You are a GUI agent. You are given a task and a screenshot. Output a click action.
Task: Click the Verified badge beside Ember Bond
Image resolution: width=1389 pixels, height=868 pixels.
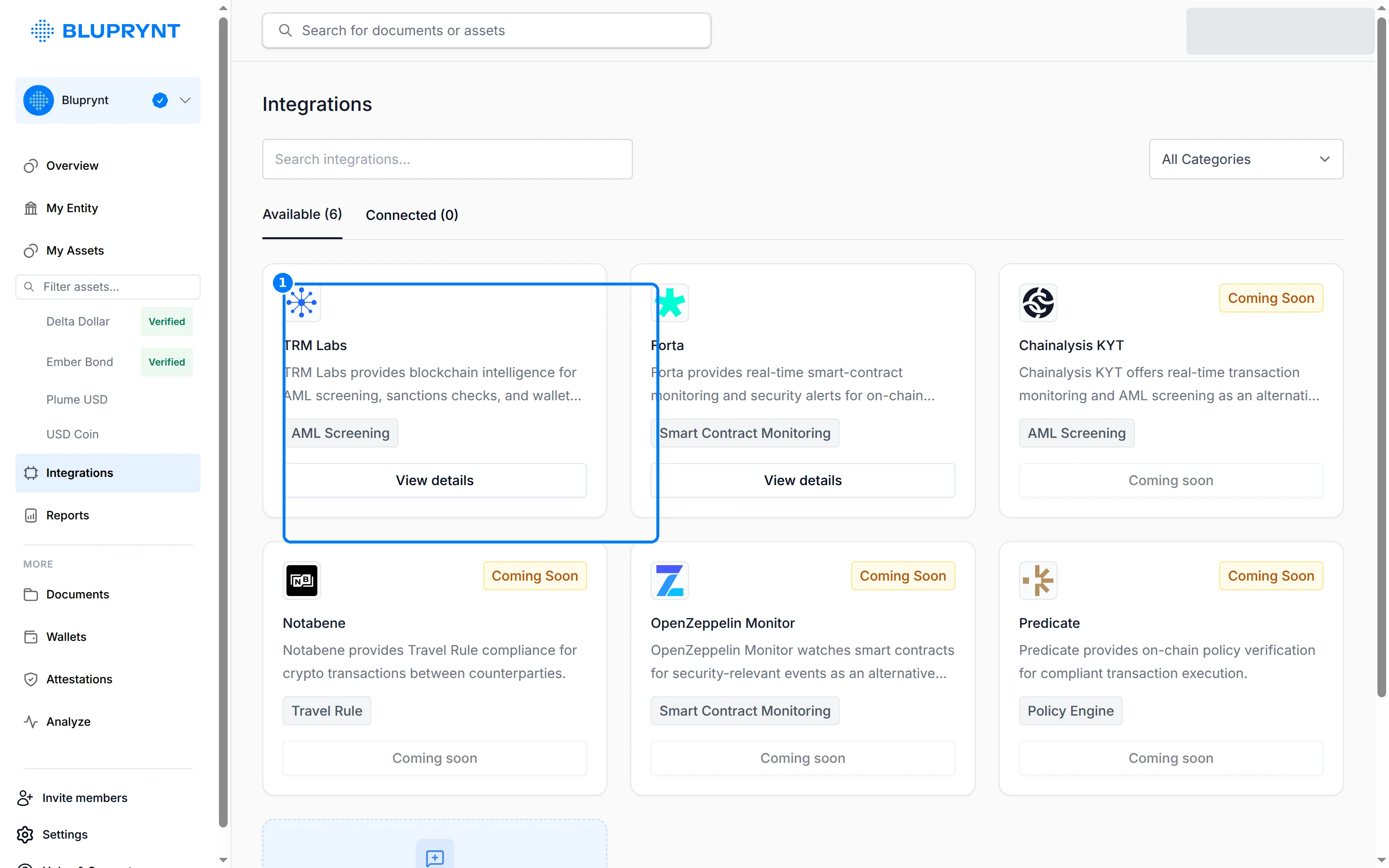pyautogui.click(x=166, y=362)
